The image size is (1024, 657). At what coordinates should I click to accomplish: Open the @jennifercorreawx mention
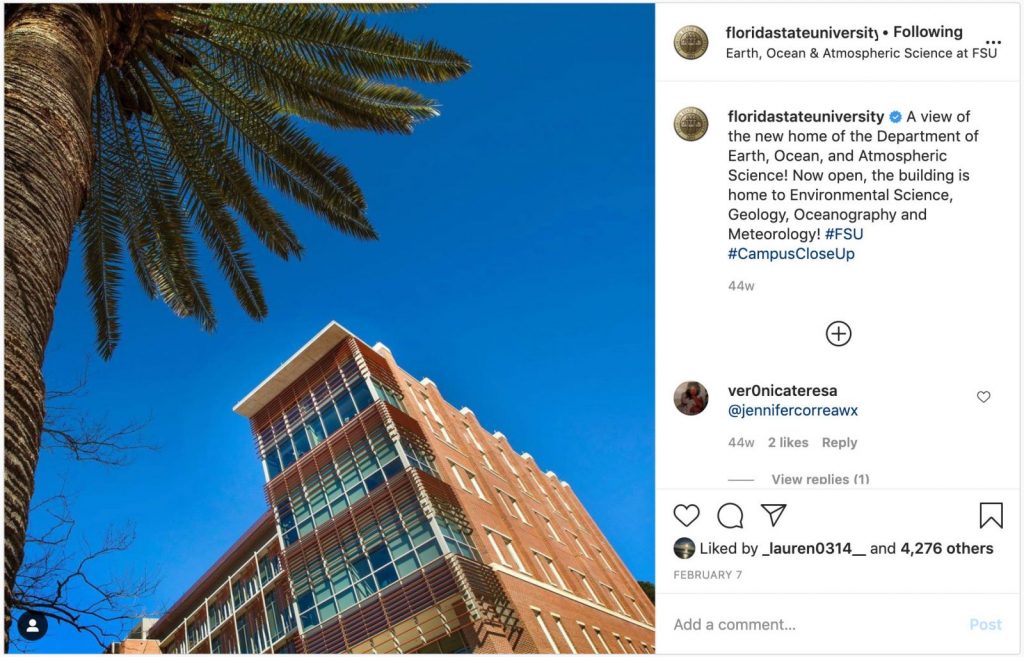point(793,410)
